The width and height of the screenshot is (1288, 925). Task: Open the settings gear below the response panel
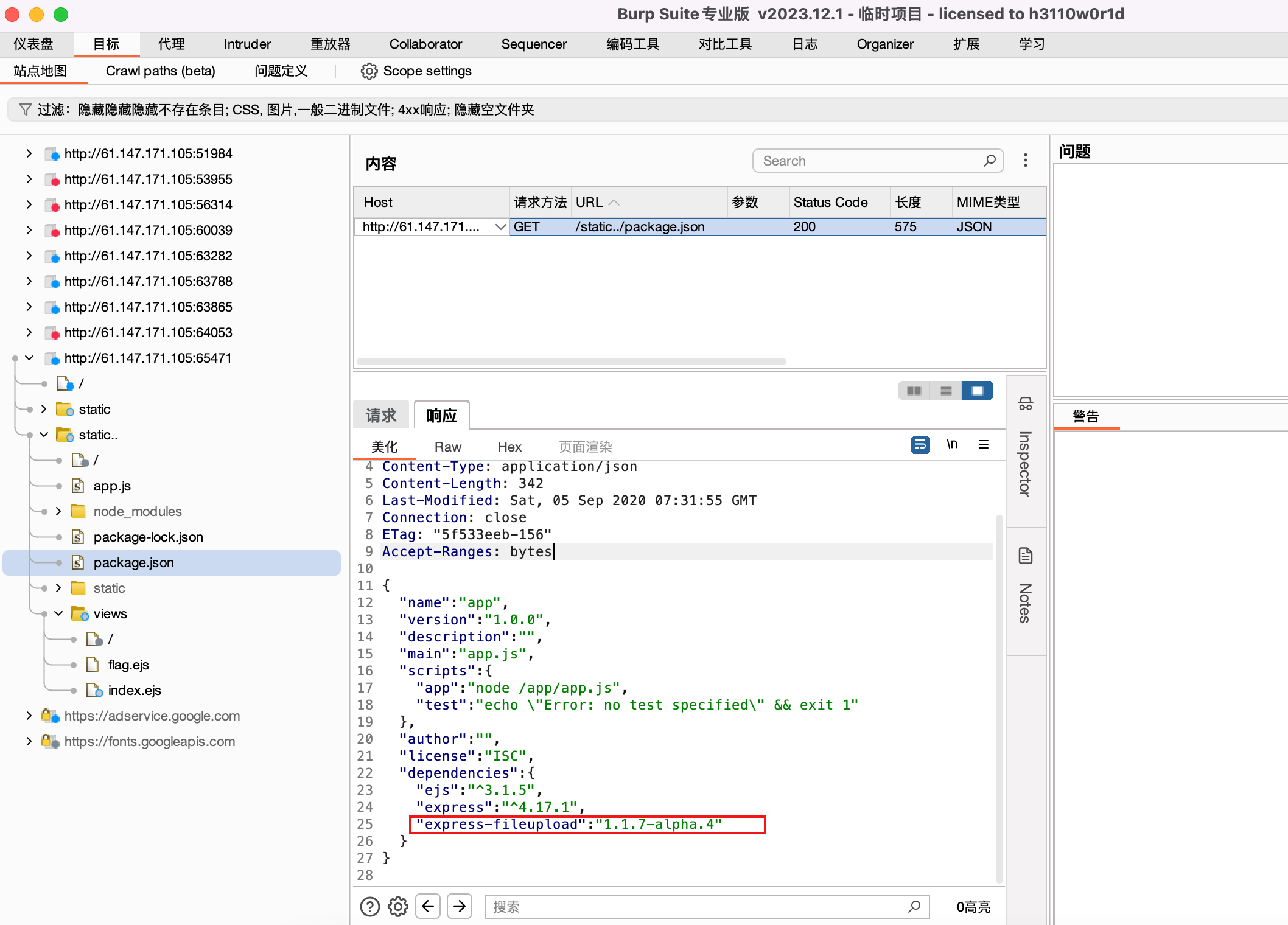point(398,906)
